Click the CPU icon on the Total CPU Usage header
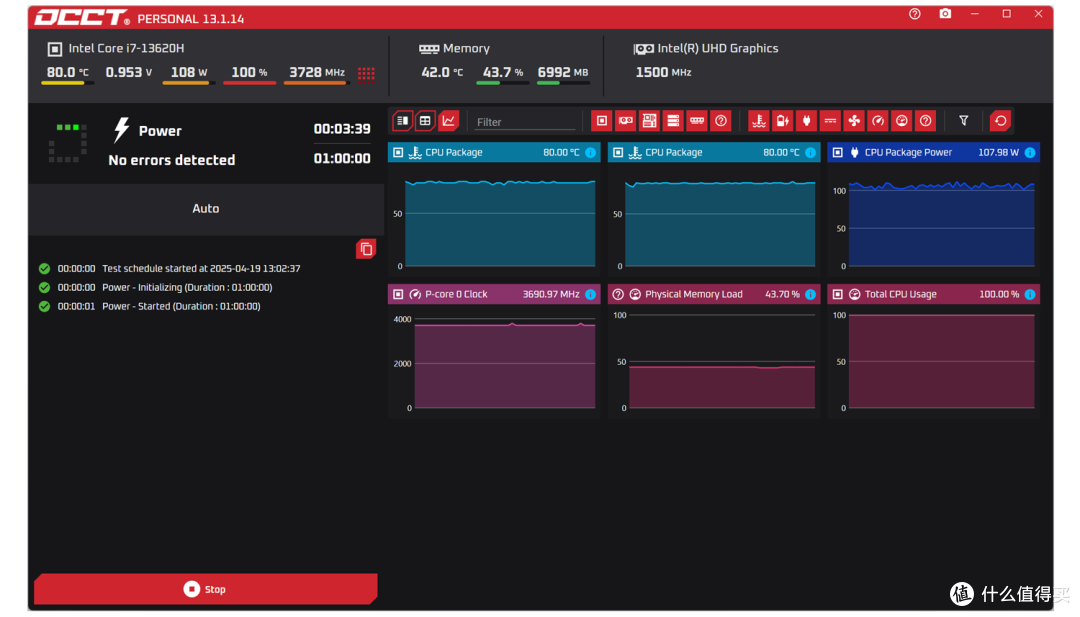 838,294
